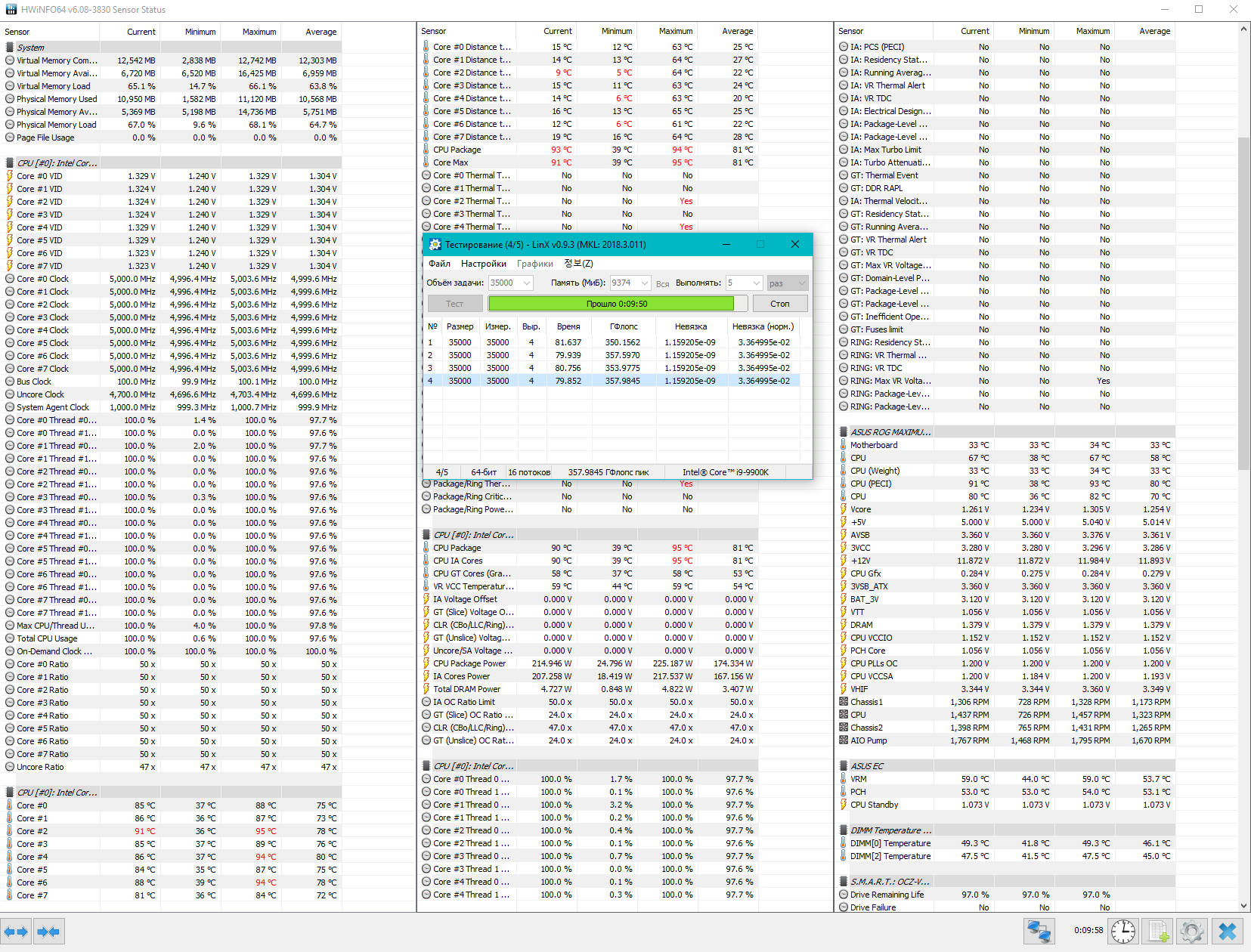The image size is (1251, 952).
Task: Click the icon next to Page File Usage
Action: tap(10, 138)
